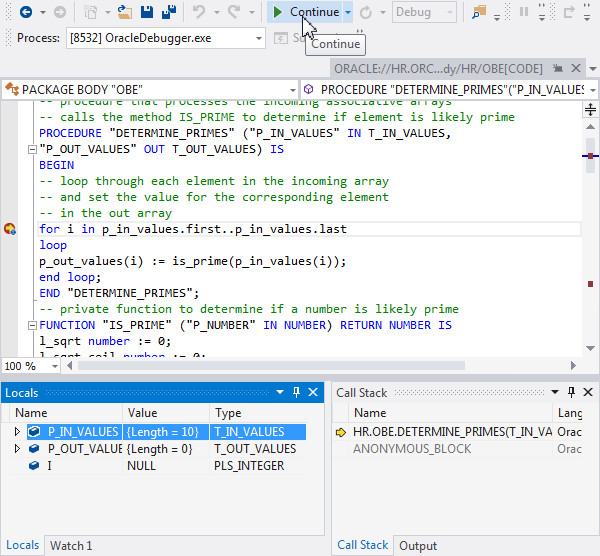The height and width of the screenshot is (556, 600).
Task: Open the PACKAGE BODY "OBE" dropdown
Action: [292, 89]
